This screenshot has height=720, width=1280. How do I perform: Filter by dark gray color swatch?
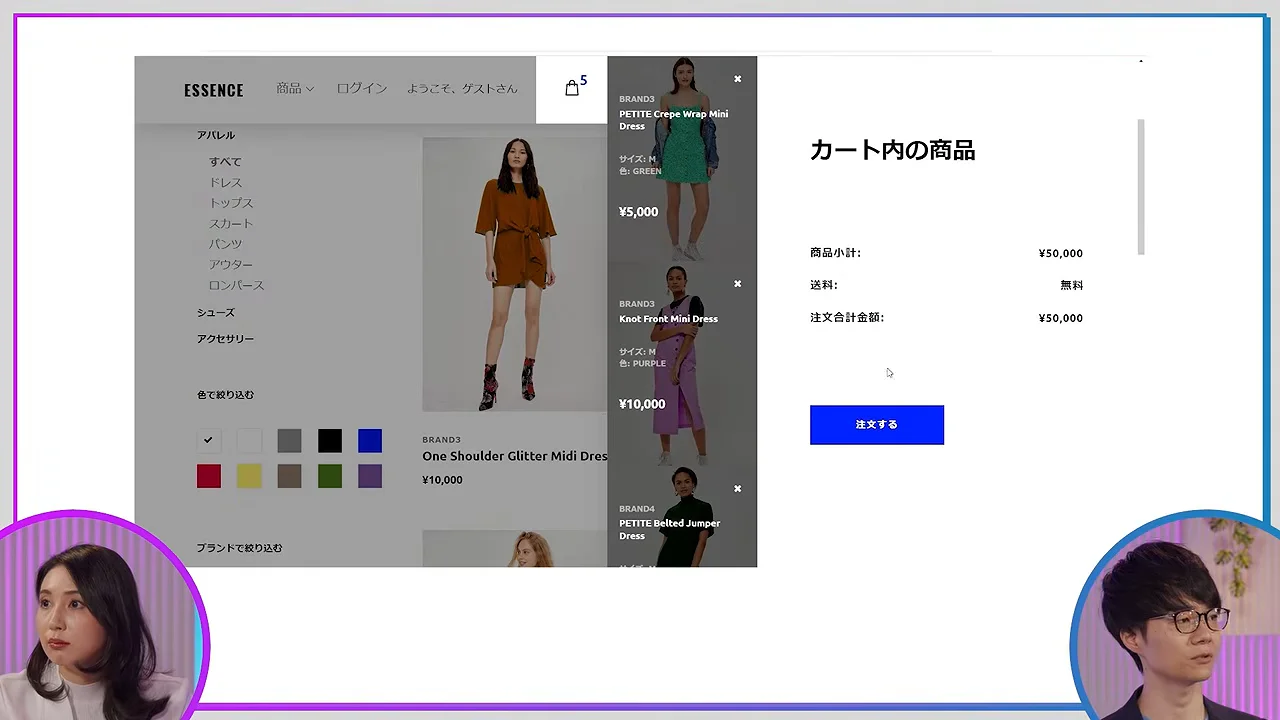289,440
